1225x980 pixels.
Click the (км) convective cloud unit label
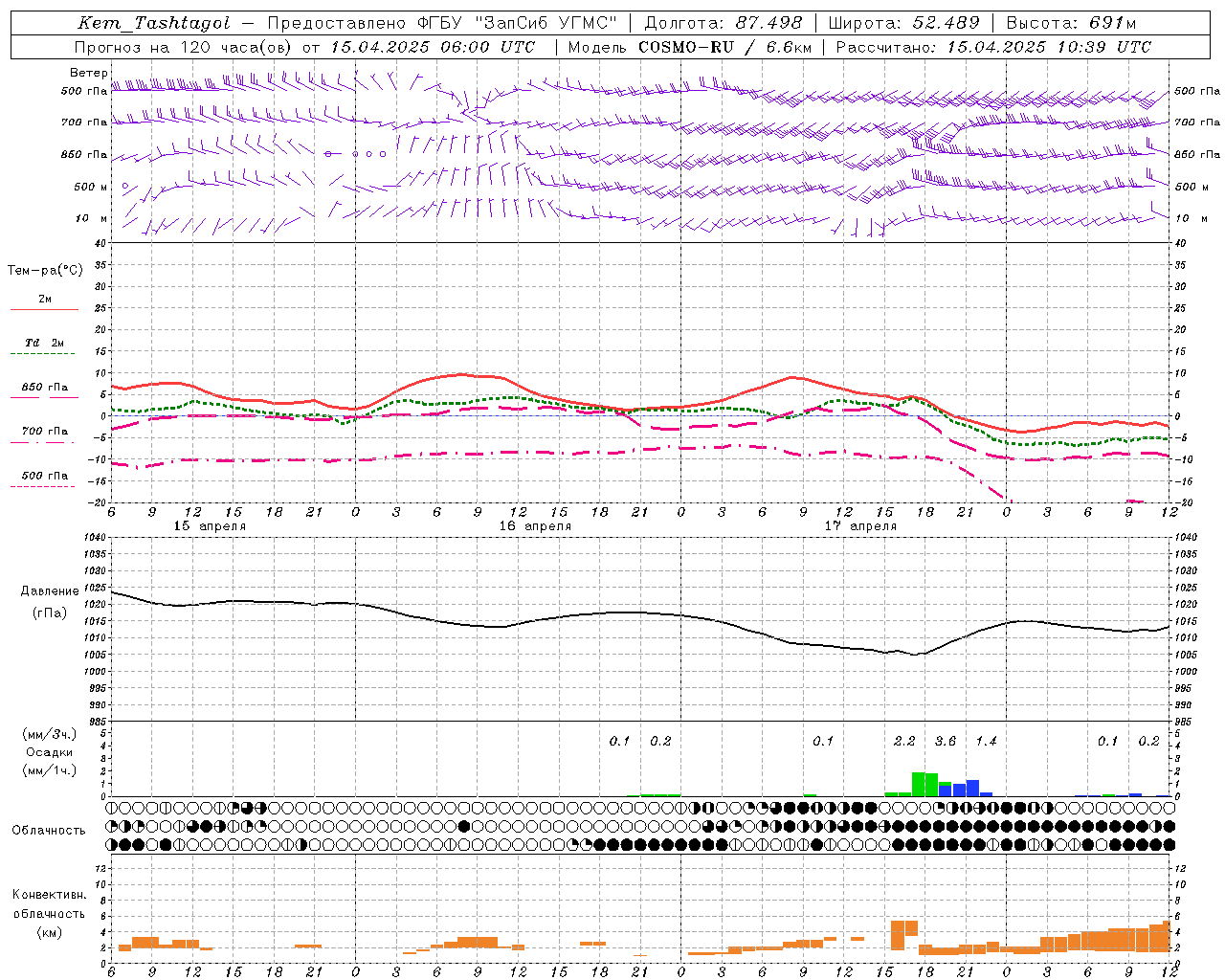[x=50, y=932]
